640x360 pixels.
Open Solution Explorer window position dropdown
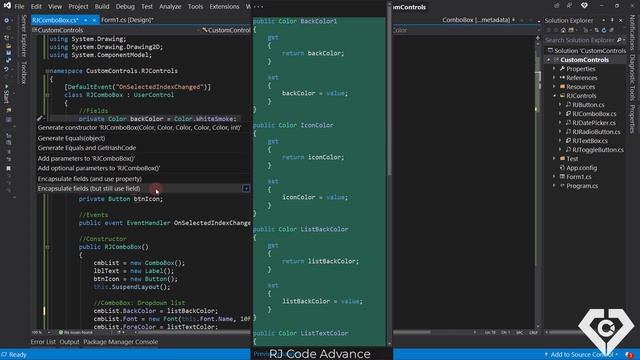604,20
